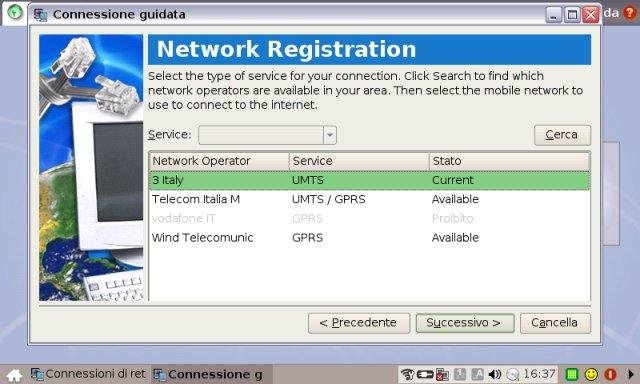The width and height of the screenshot is (640, 384).
Task: Click the red question mark help icon
Action: (x=631, y=13)
